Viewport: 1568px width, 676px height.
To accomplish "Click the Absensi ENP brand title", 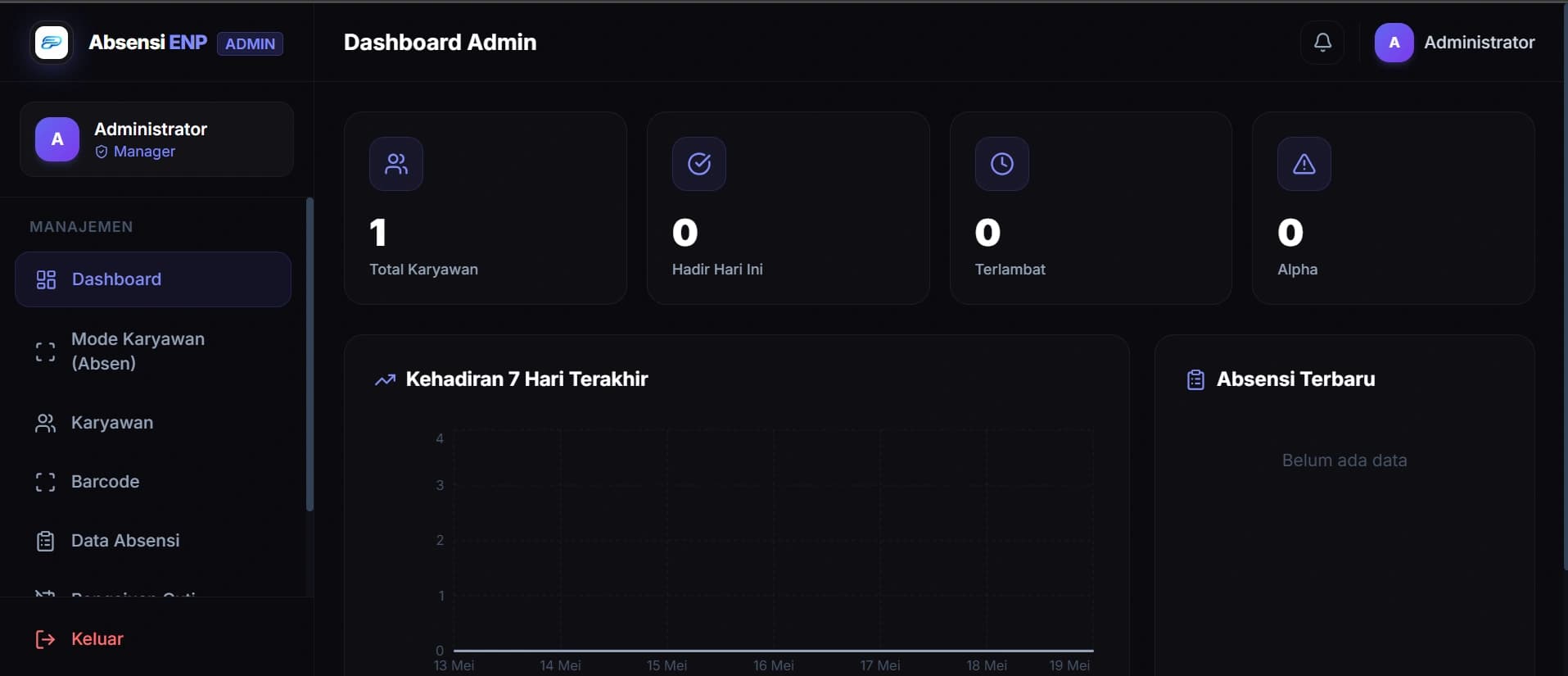I will tap(147, 43).
